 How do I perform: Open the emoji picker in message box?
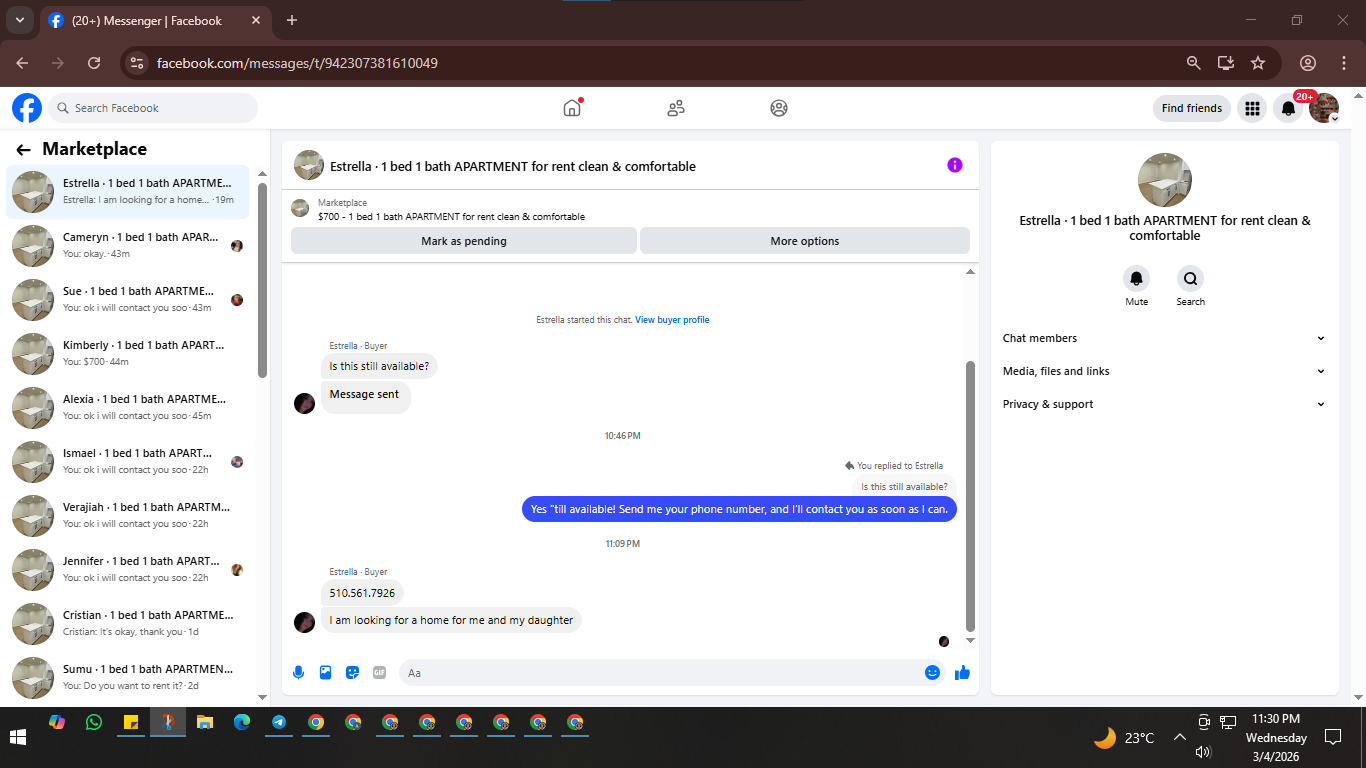[x=932, y=673]
